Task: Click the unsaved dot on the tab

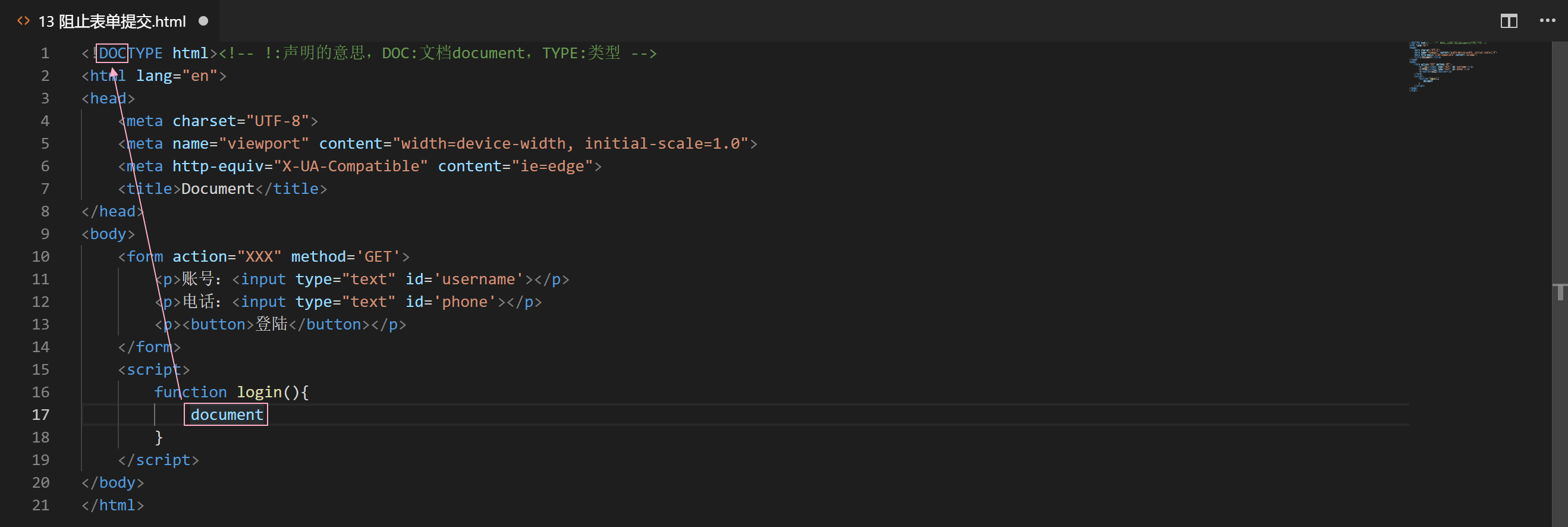Action: click(203, 21)
